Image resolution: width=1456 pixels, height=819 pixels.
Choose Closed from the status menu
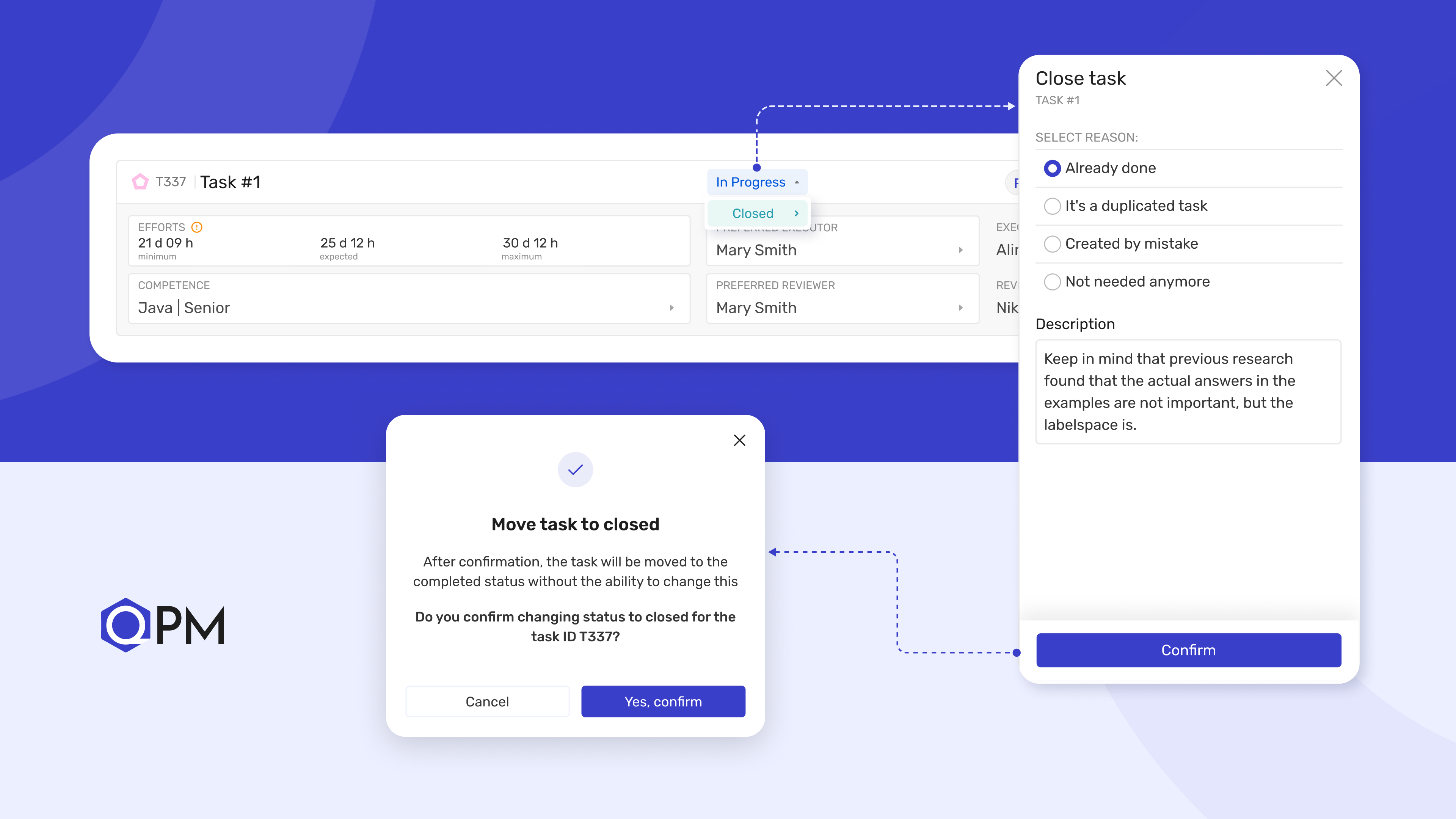tap(753, 213)
